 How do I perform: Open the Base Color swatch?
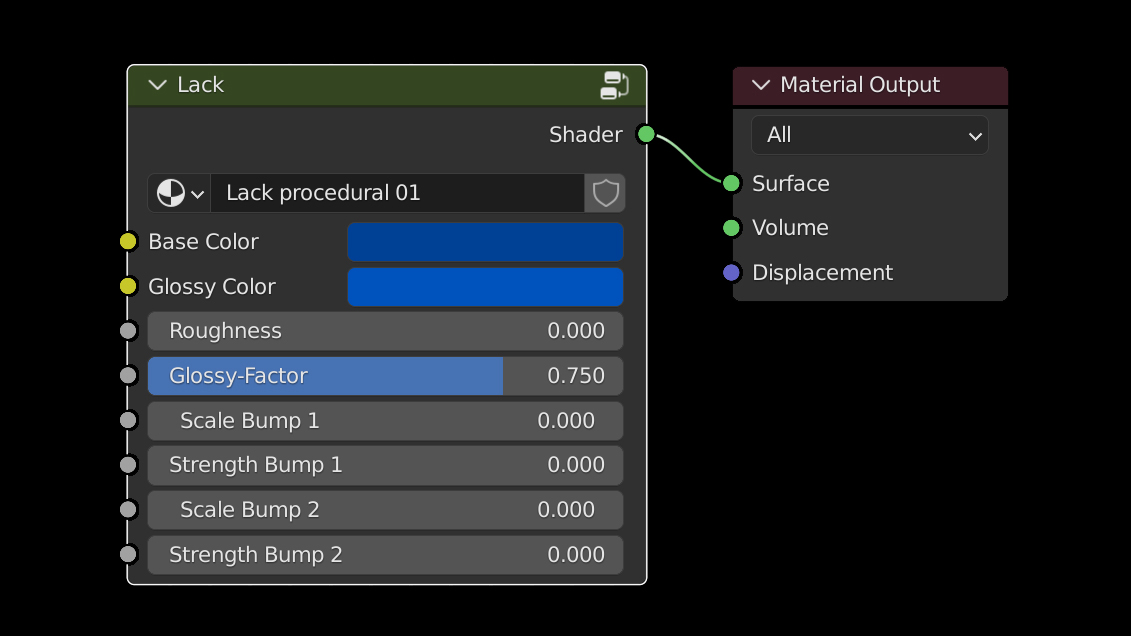click(x=485, y=242)
